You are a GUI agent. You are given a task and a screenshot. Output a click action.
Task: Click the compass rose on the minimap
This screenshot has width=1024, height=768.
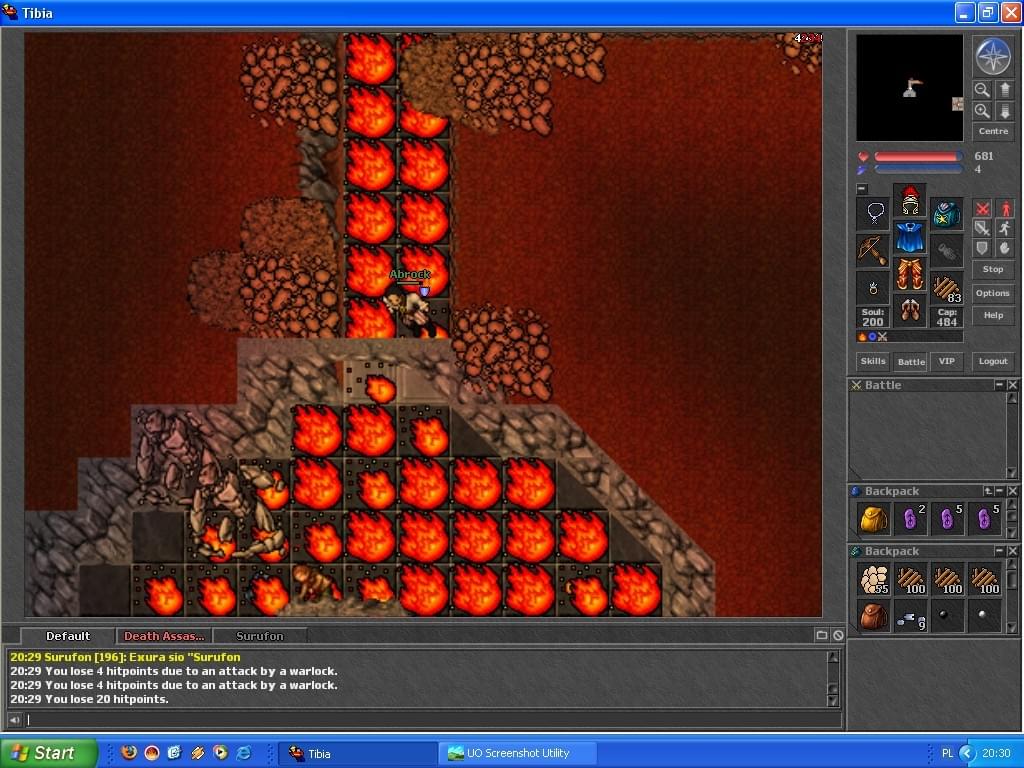click(x=993, y=57)
